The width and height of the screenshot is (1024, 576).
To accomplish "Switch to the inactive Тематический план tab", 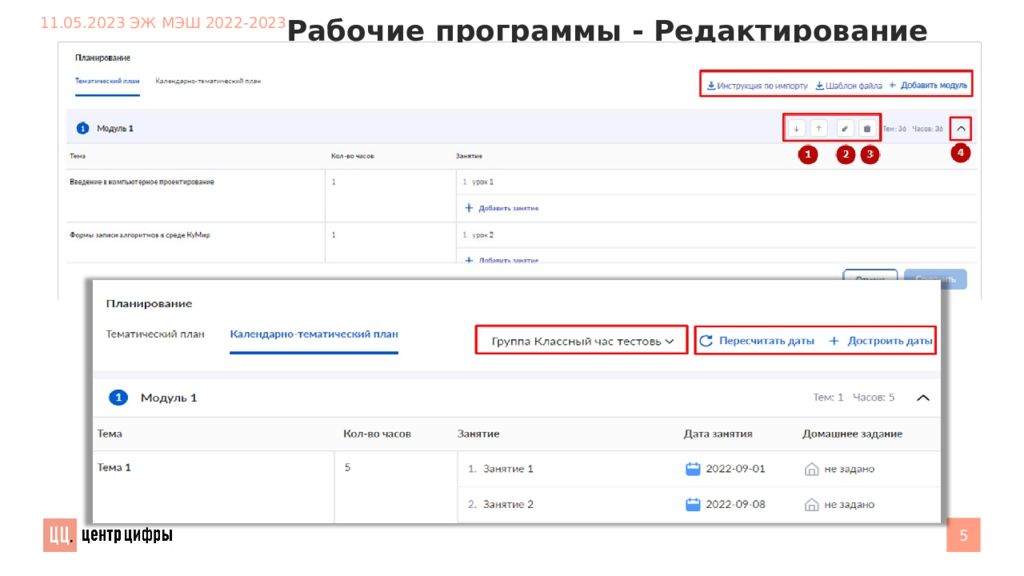I will pos(155,334).
